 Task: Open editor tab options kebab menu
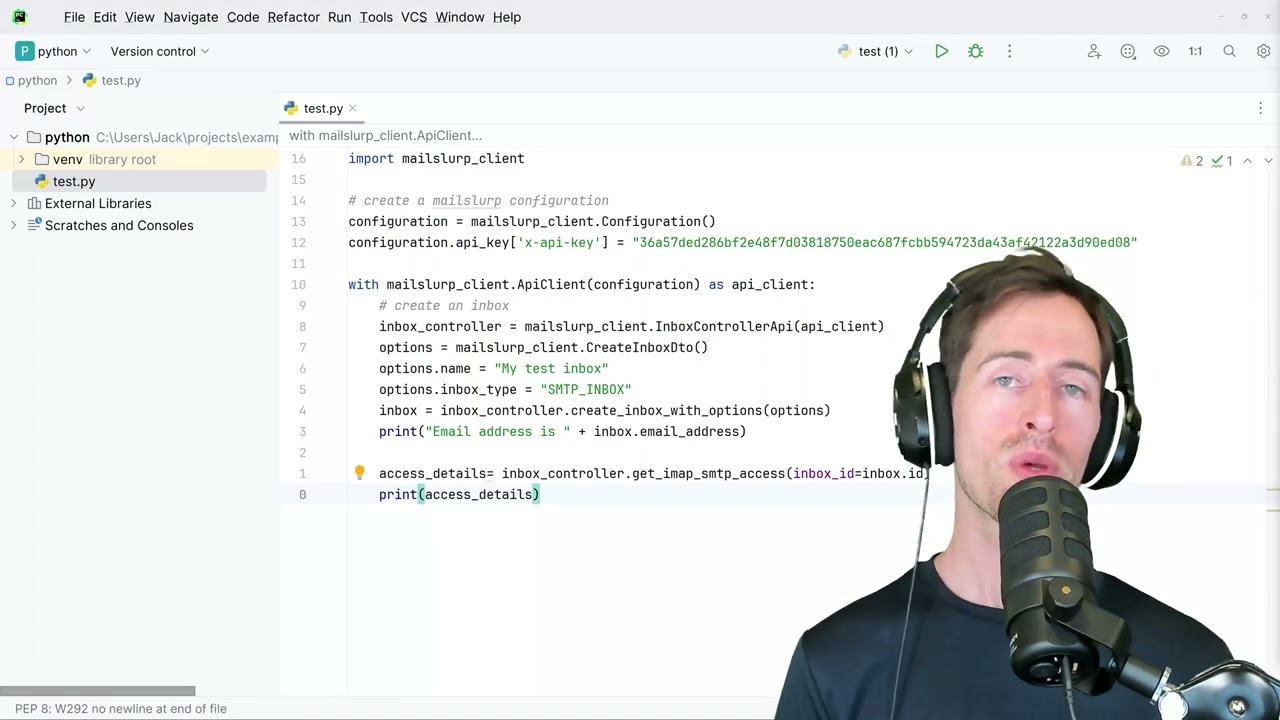[x=1260, y=108]
